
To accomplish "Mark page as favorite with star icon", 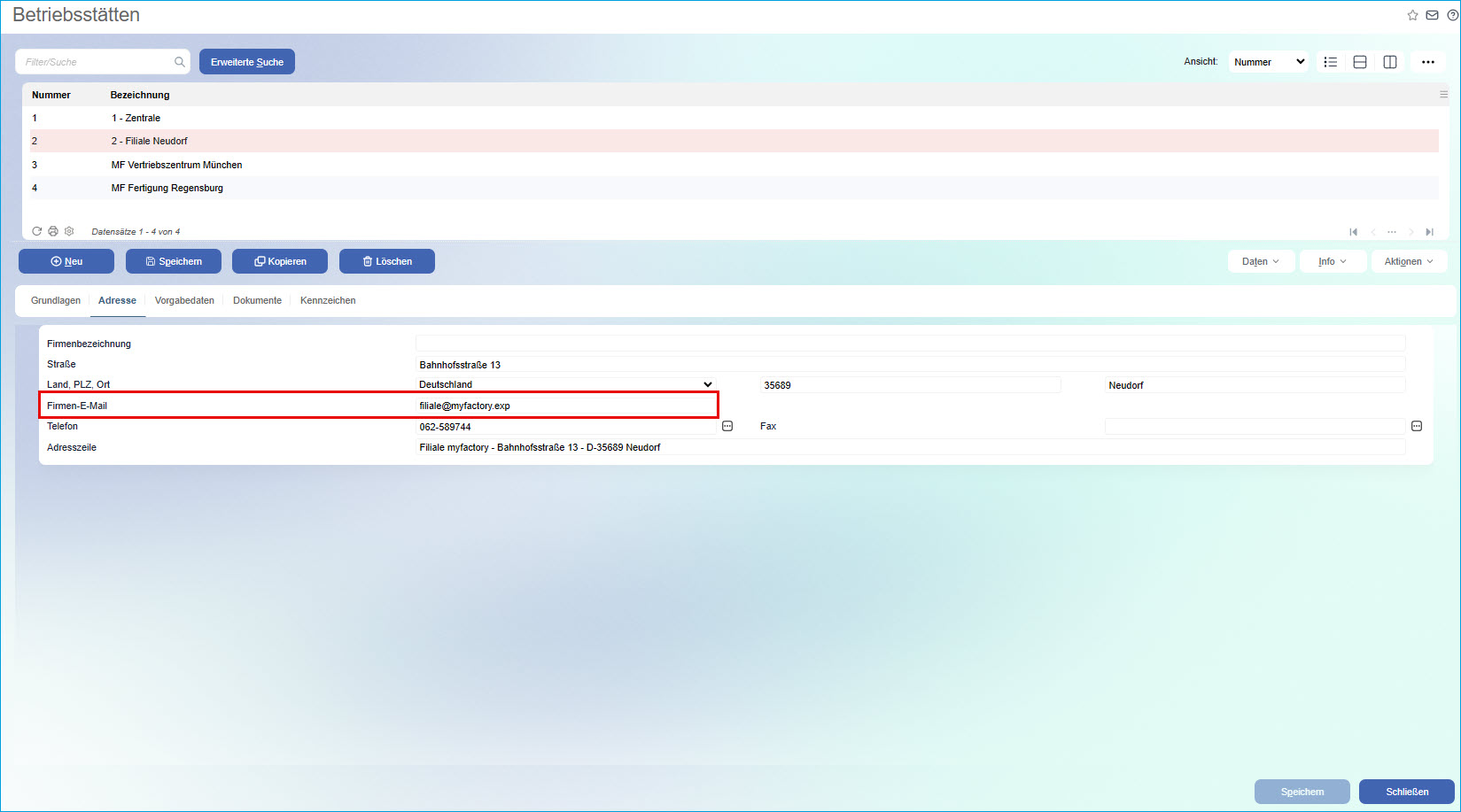I will click(x=1413, y=15).
